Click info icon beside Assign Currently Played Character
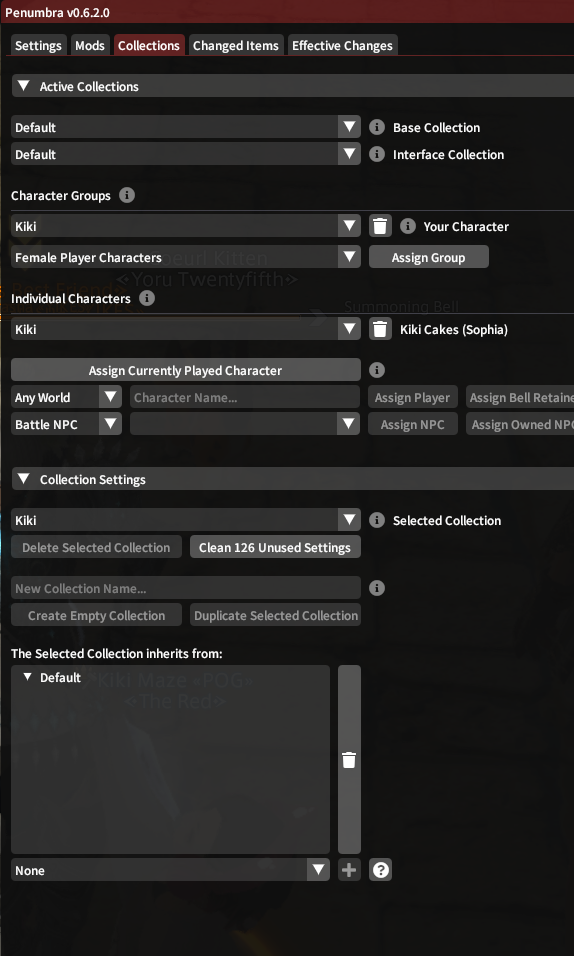The image size is (574, 956). (x=377, y=370)
